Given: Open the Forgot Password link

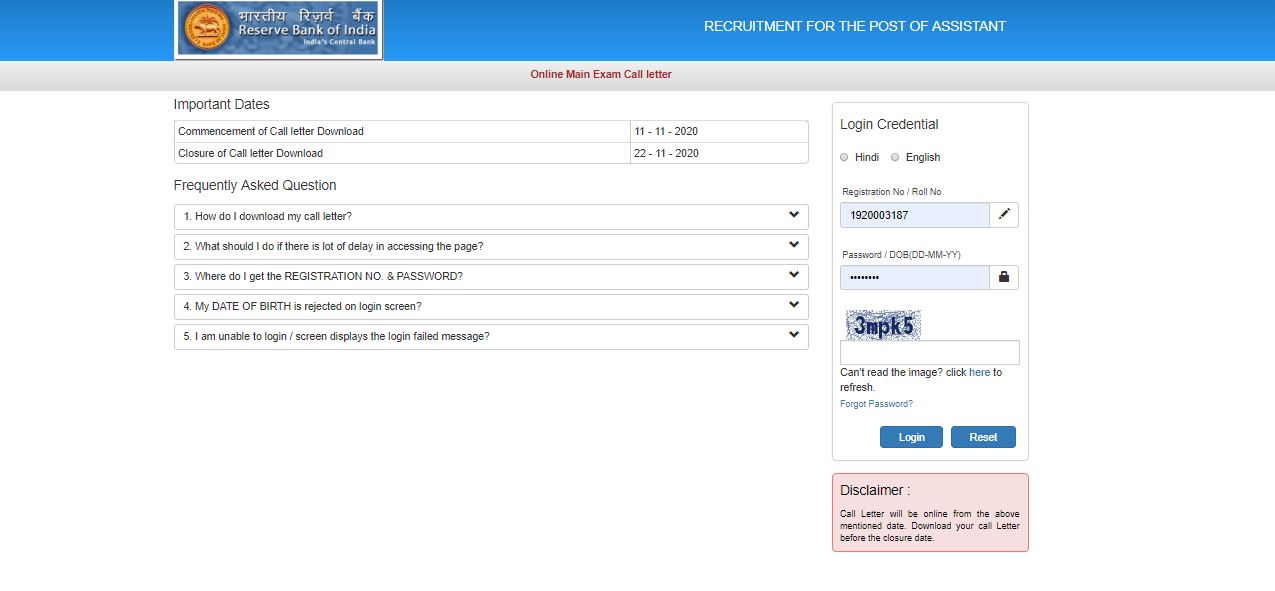Looking at the screenshot, I should tap(876, 404).
